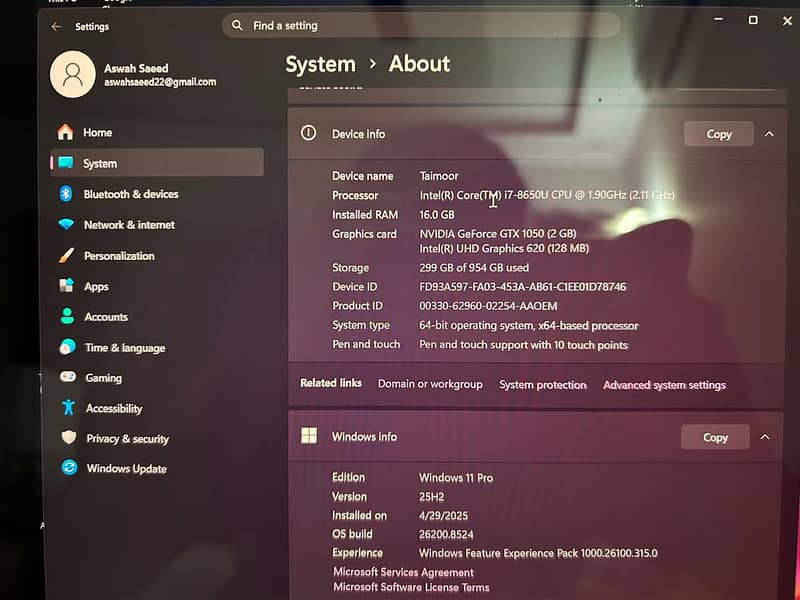800x600 pixels.
Task: Open the Home settings page
Action: point(157,132)
